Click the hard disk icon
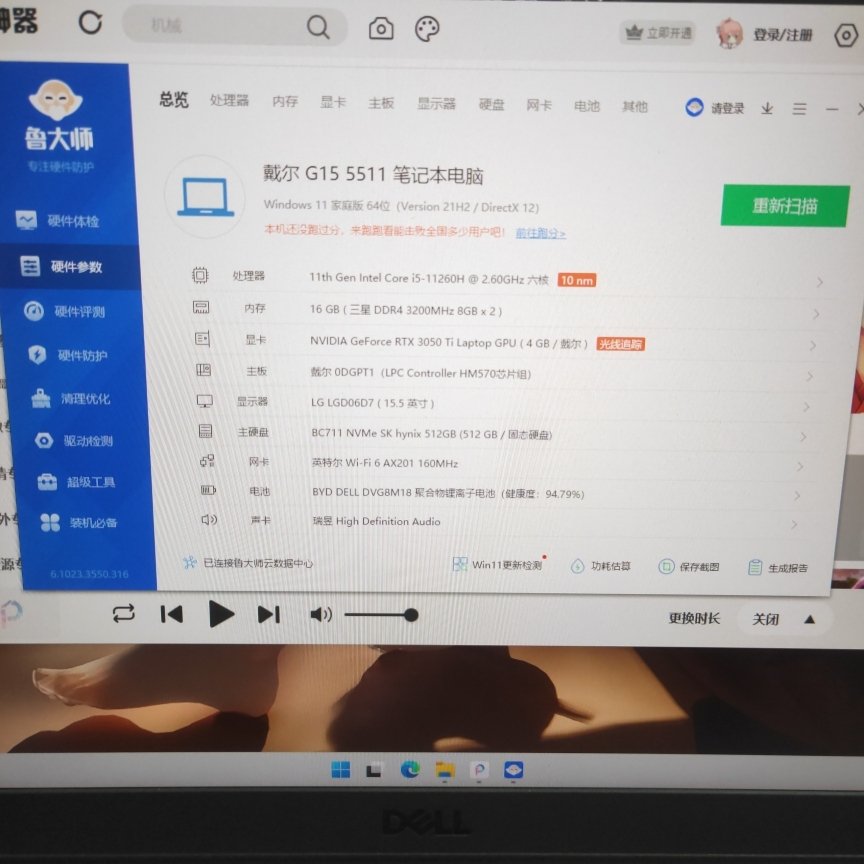The width and height of the screenshot is (864, 864). point(206,431)
